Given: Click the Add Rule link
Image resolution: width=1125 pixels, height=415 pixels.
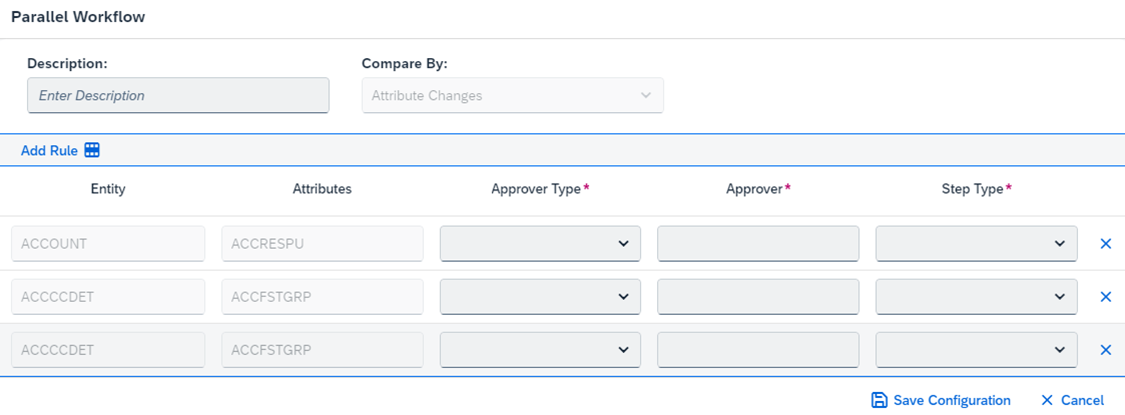Looking at the screenshot, I should point(49,151).
